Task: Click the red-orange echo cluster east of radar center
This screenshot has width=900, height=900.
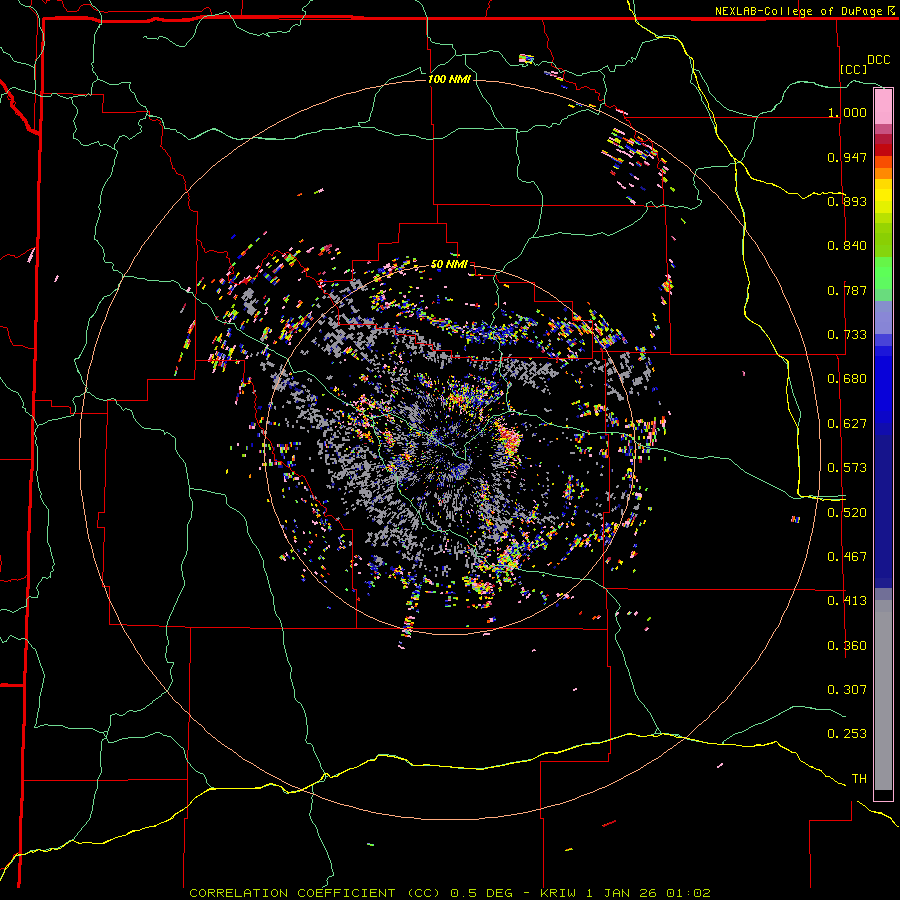Action: (510, 439)
